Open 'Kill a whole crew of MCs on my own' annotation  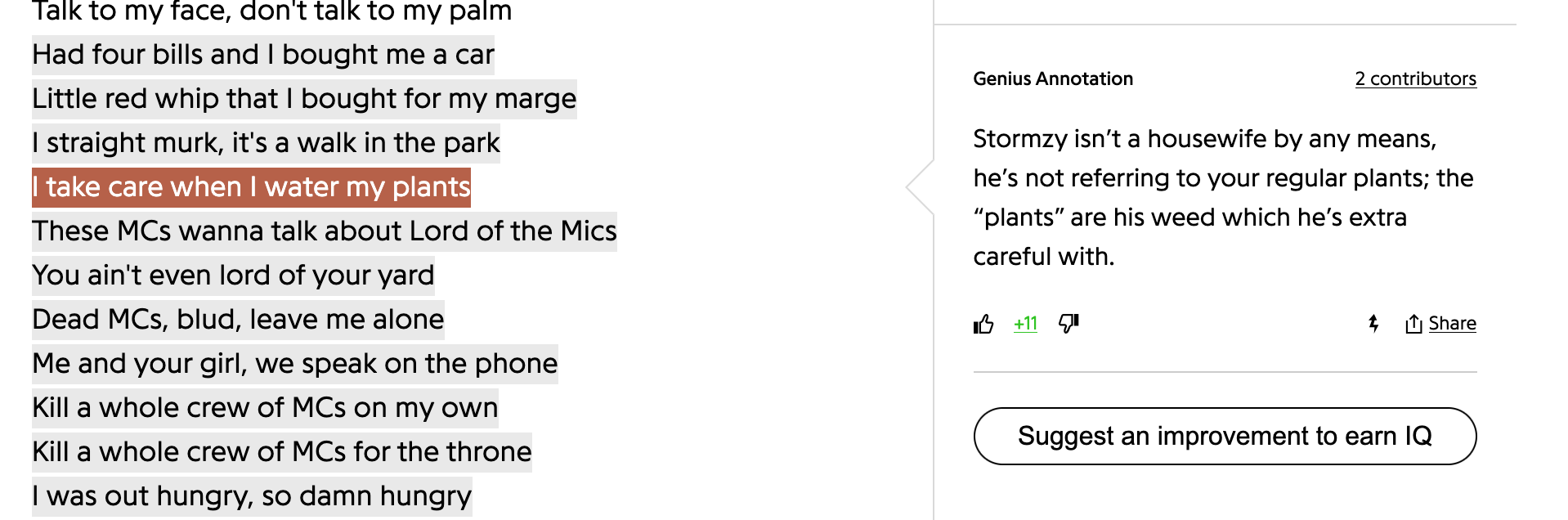coord(265,407)
